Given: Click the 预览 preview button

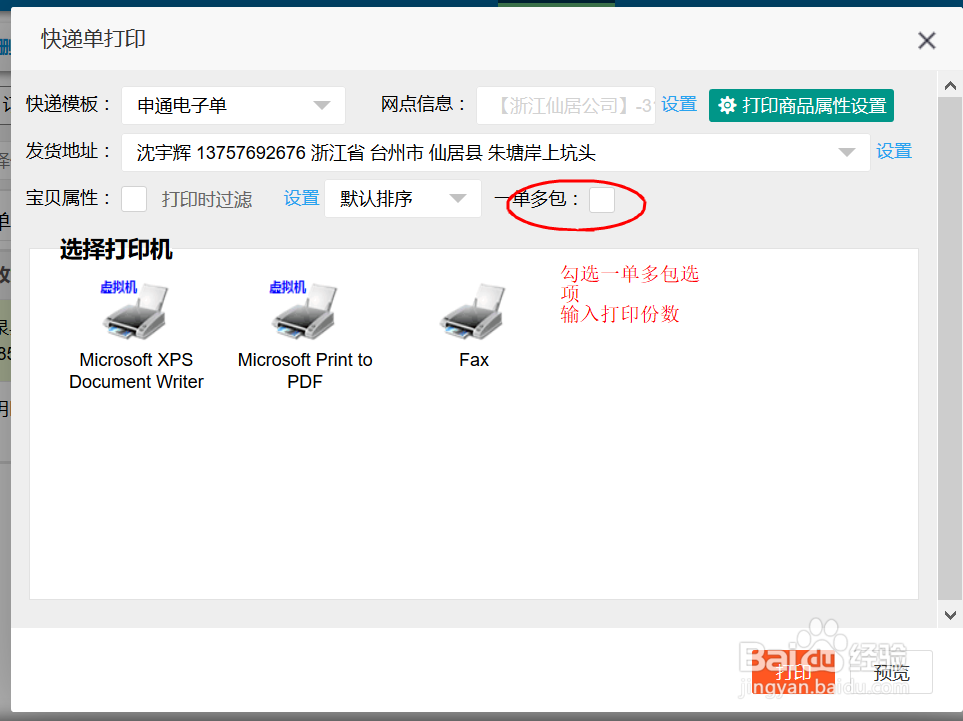Looking at the screenshot, I should point(891,672).
